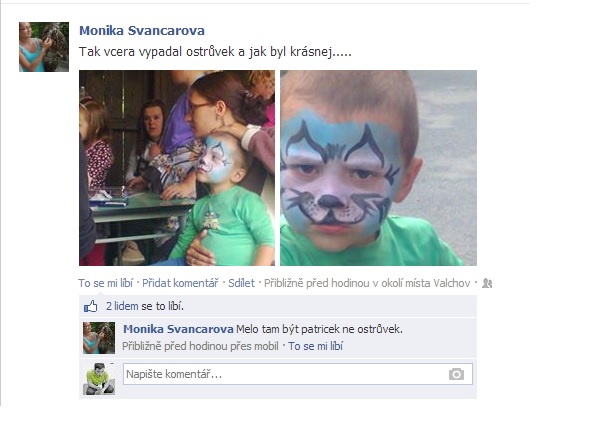Click the post text 'Tak vcera vypadal ostrůvek'
This screenshot has height=424, width=600.
(x=155, y=52)
